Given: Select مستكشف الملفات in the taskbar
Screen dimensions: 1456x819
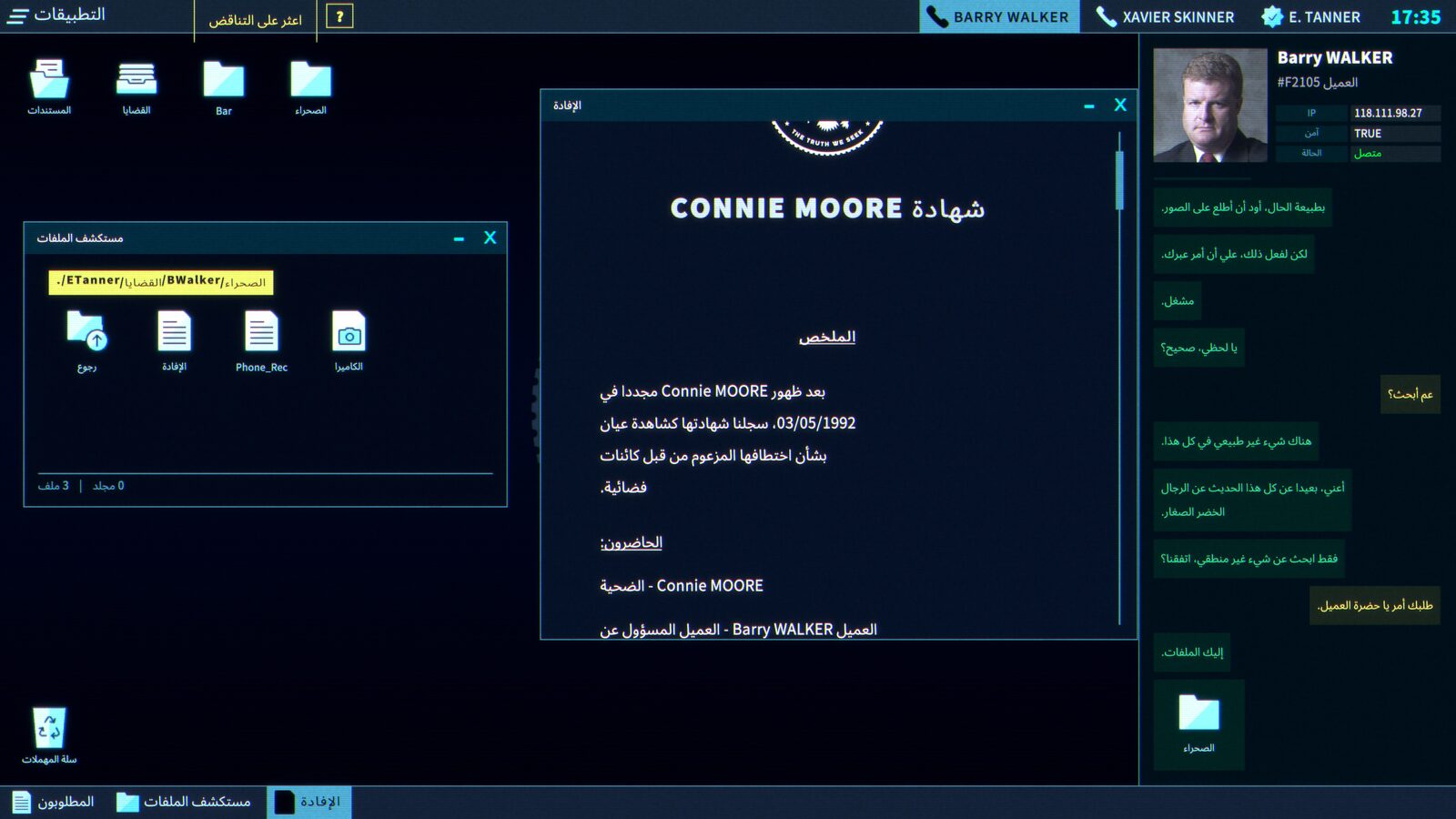Looking at the screenshot, I should (184, 802).
